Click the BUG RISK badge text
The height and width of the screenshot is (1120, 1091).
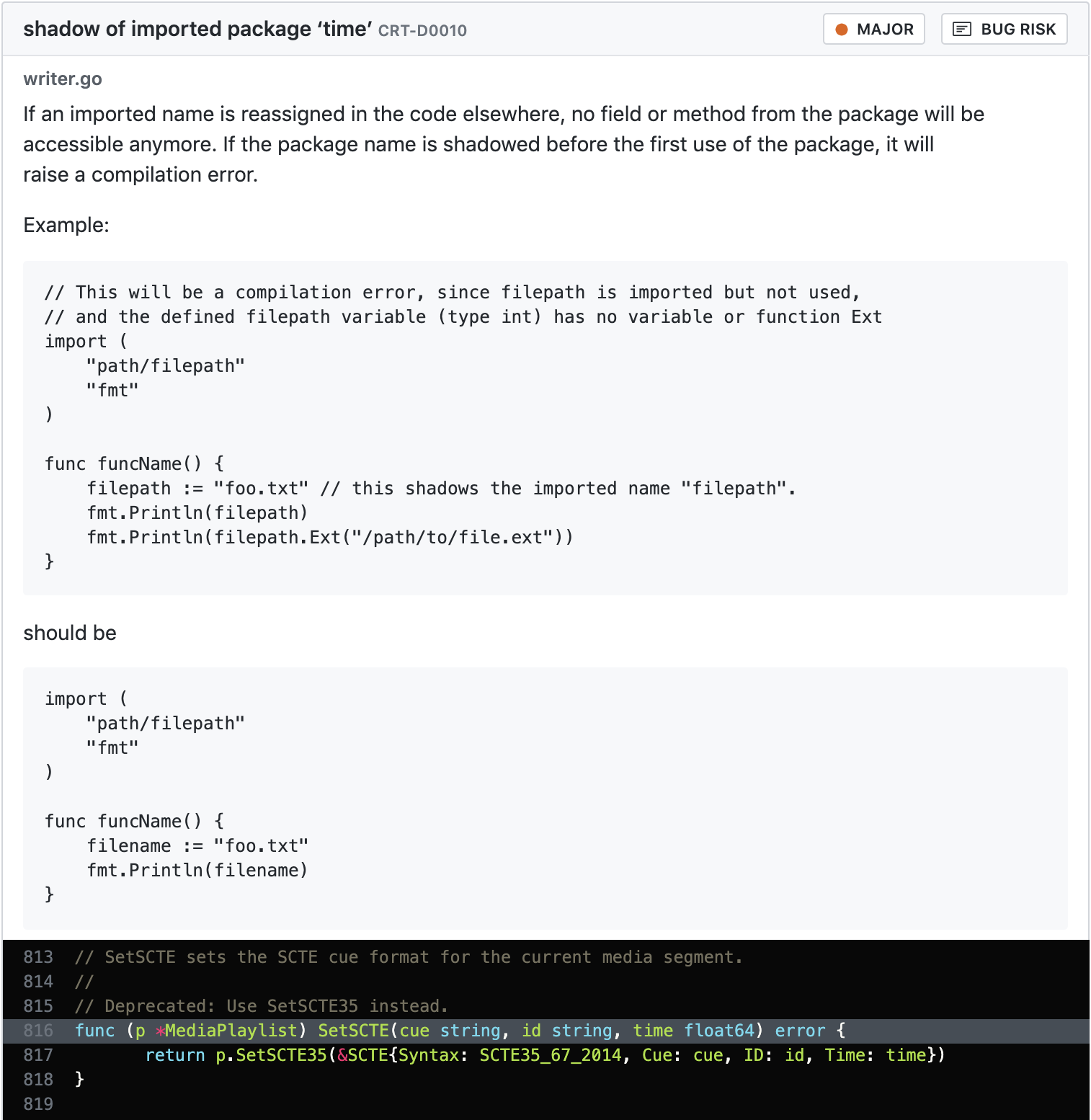pyautogui.click(x=1017, y=30)
